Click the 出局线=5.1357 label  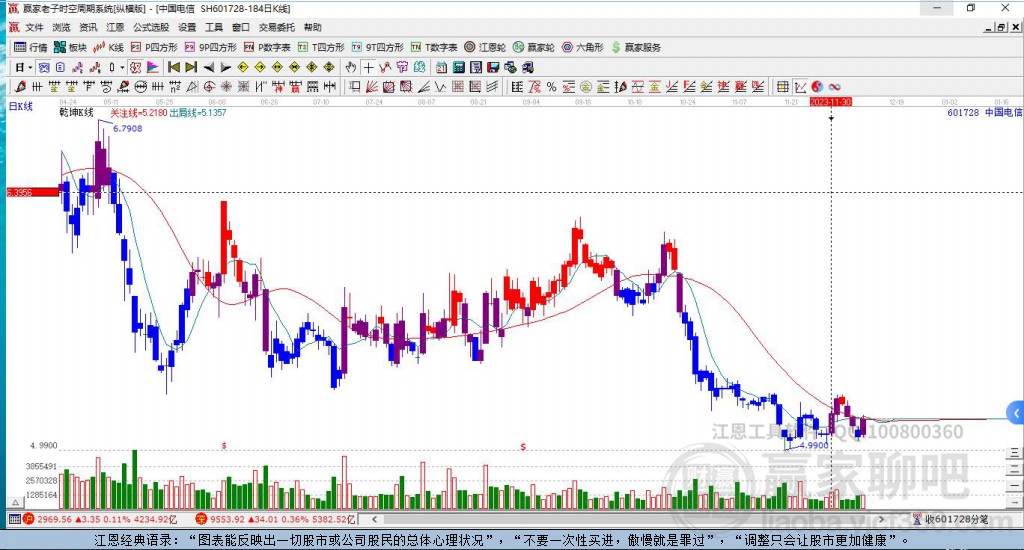(198, 113)
